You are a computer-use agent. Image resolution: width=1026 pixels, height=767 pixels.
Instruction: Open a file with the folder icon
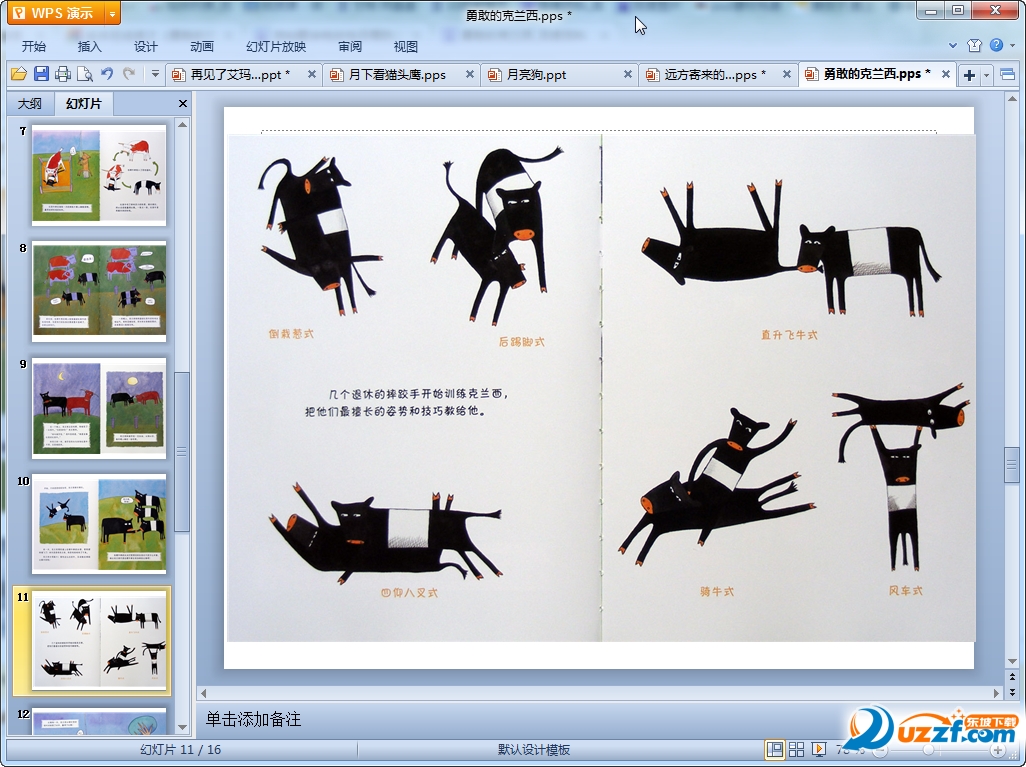click(18, 74)
